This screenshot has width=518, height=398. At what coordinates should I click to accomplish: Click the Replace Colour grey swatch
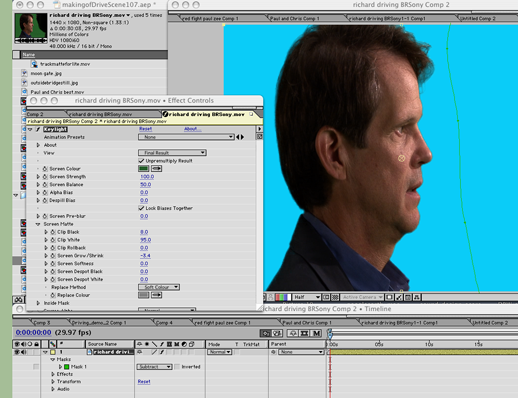tap(144, 295)
